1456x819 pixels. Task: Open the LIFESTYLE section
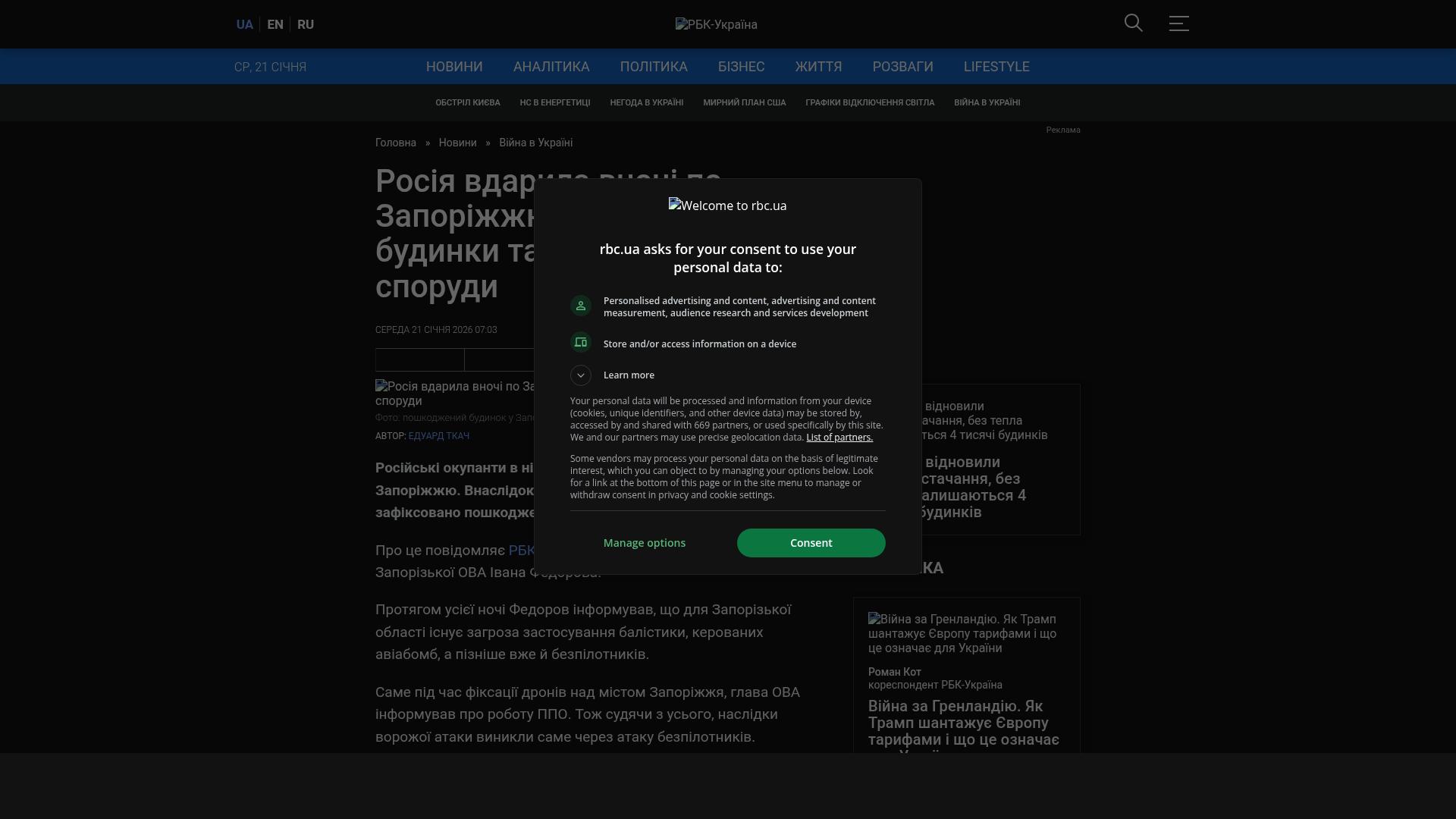pos(996,67)
